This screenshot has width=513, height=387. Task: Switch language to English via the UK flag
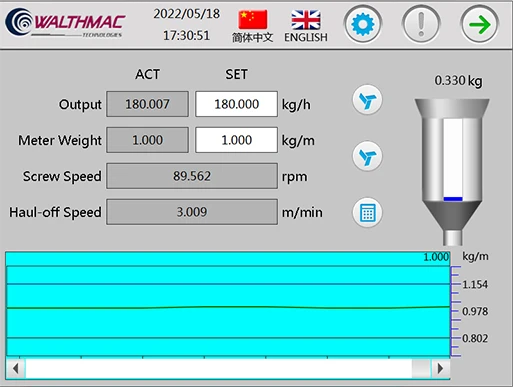(306, 20)
